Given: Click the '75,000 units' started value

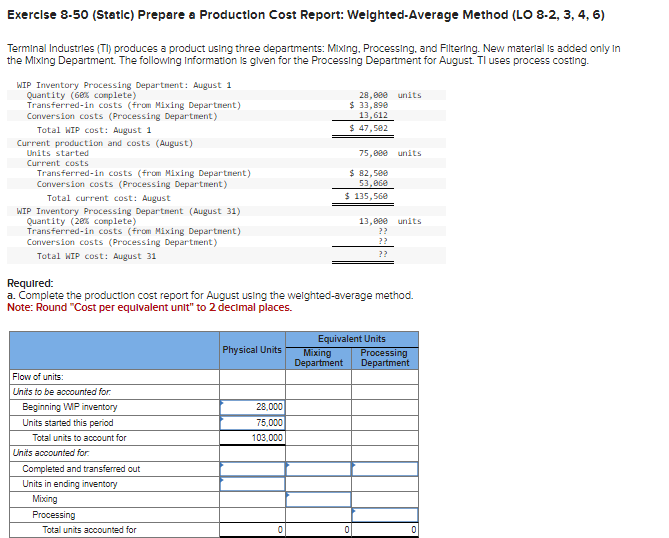Looking at the screenshot, I should click(x=390, y=153).
